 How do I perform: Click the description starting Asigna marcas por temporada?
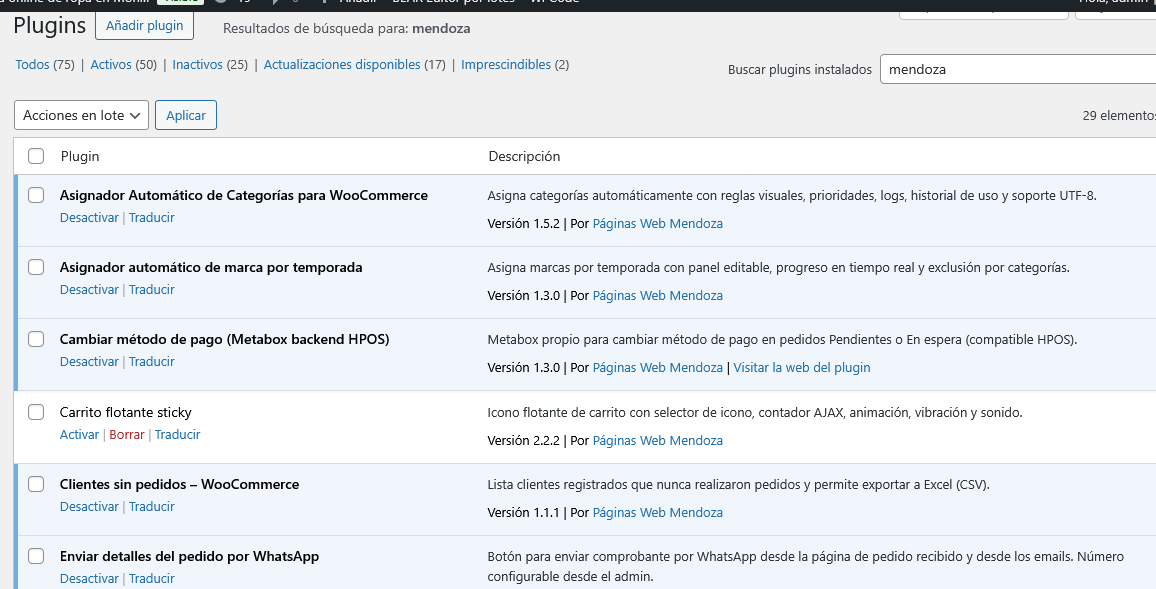779,268
